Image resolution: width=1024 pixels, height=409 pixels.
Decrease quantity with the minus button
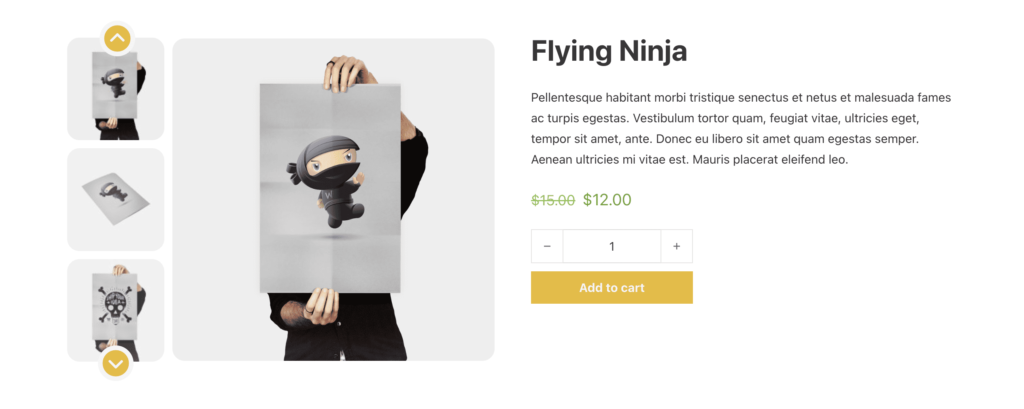point(547,246)
